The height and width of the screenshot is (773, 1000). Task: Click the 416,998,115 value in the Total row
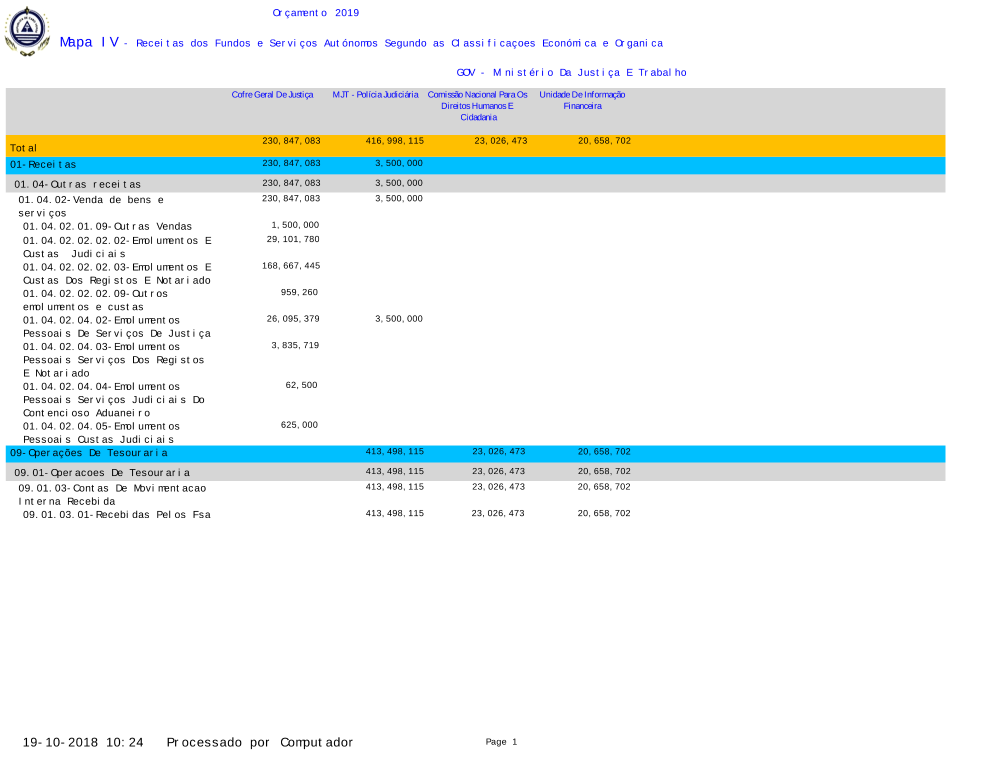[394, 142]
